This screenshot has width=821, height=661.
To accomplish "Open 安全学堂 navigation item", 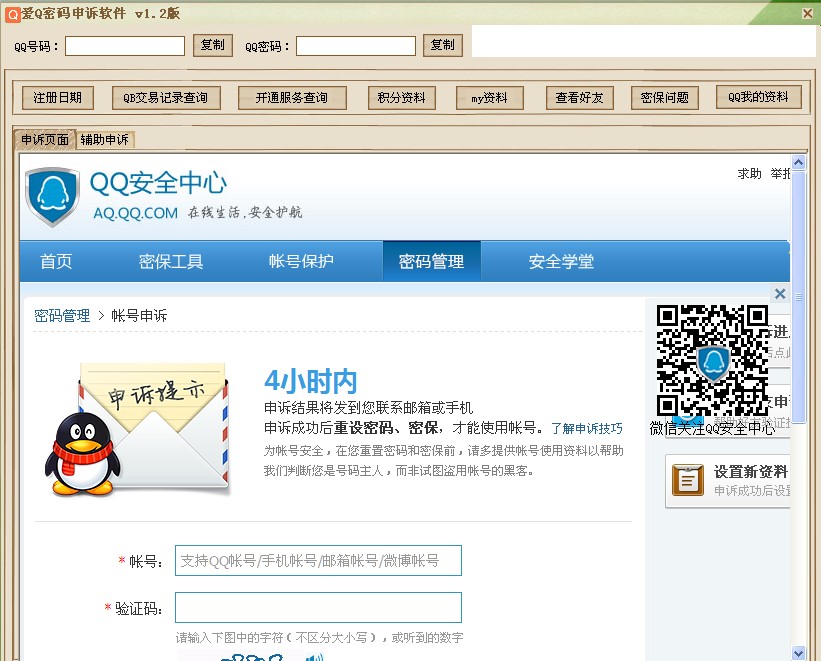I will pyautogui.click(x=561, y=261).
